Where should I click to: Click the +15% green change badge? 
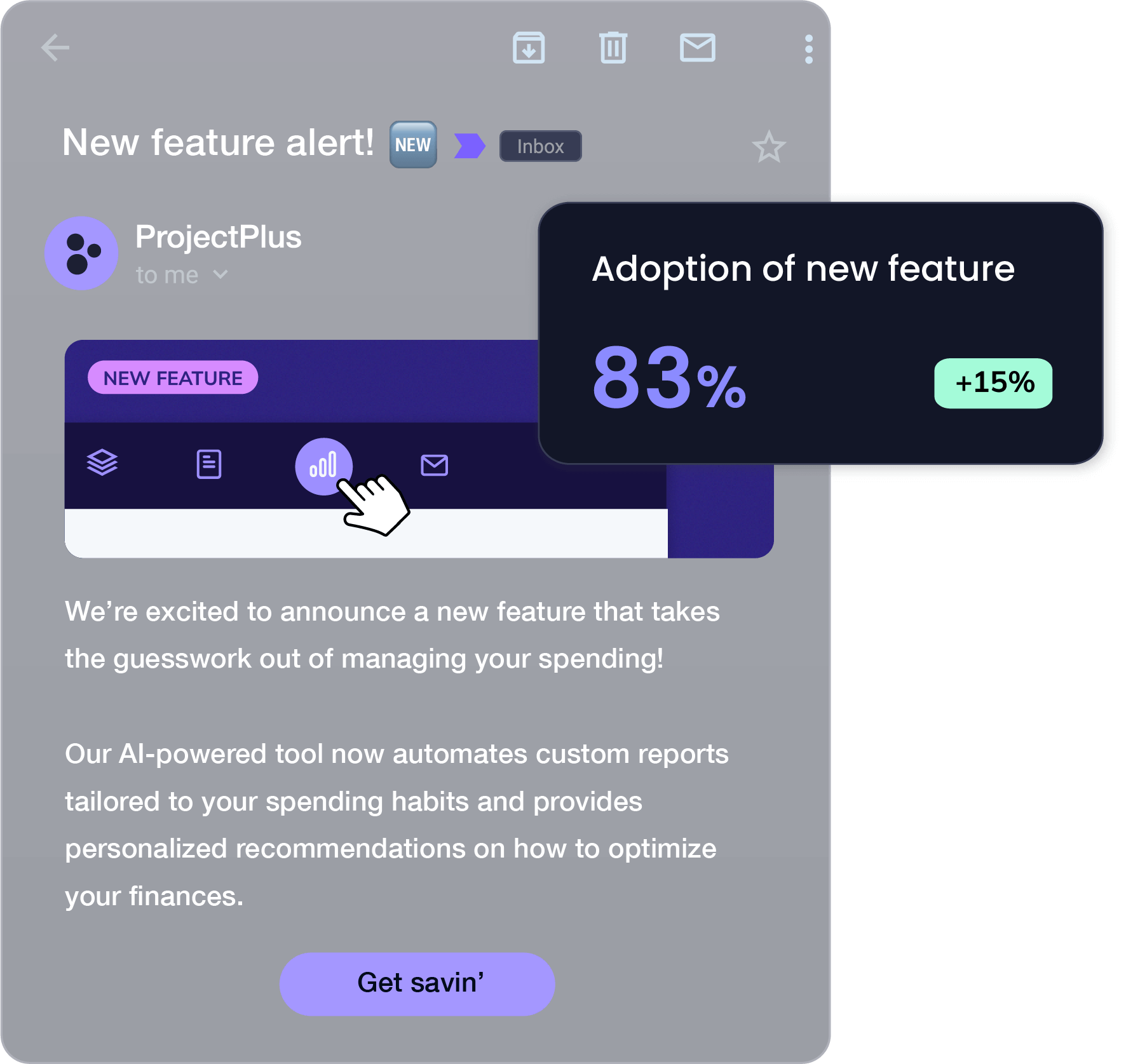(x=993, y=383)
